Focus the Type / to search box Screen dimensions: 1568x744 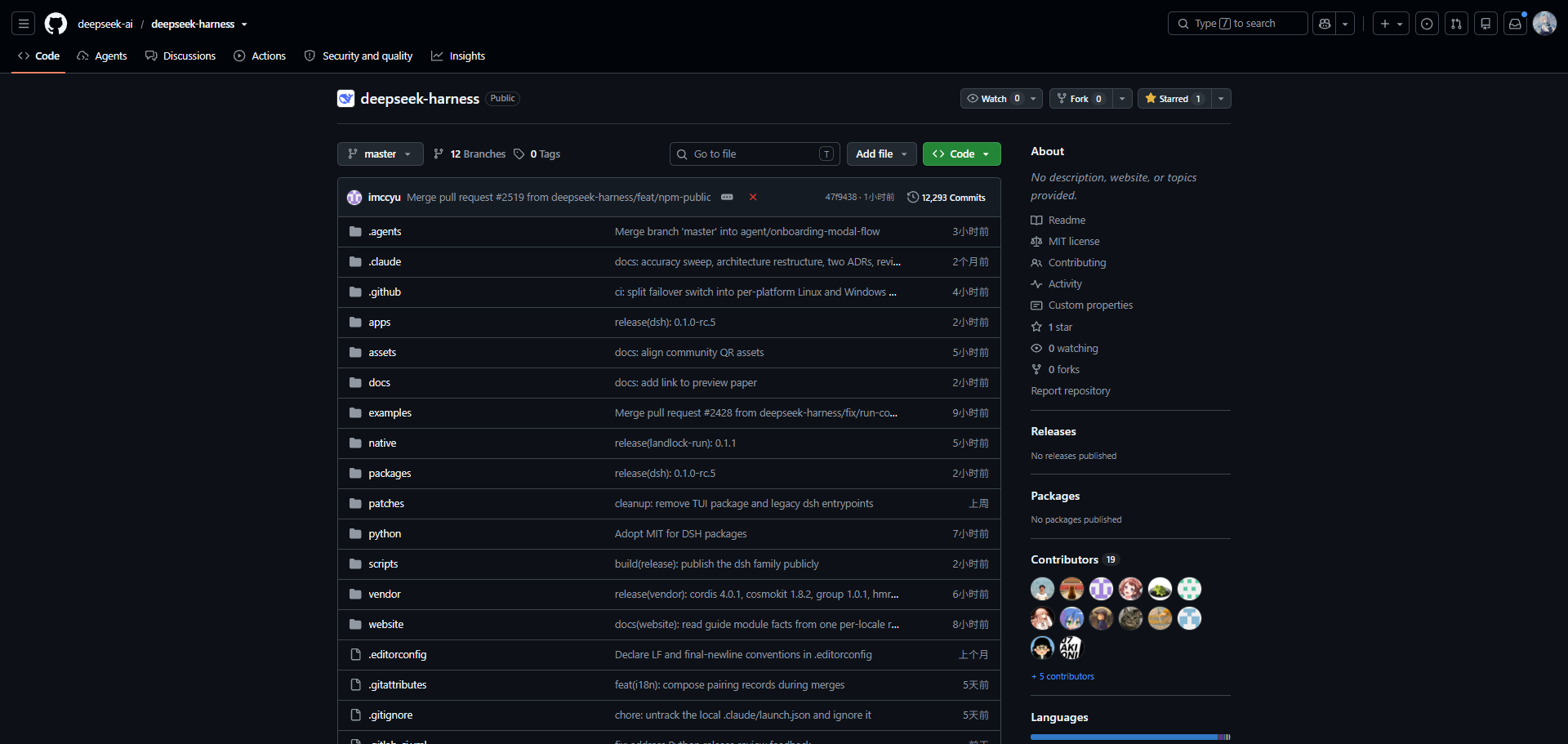click(1237, 24)
